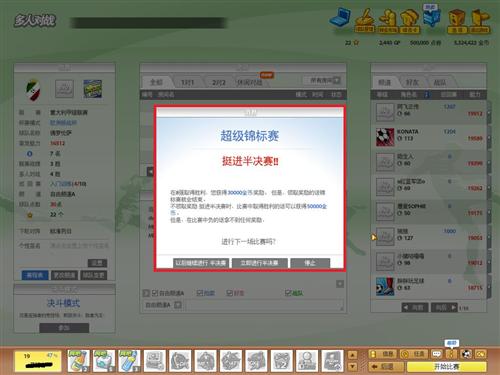500x375 pixels.
Task: Click the back arrow button beside 开始比赛
Action: tap(387, 367)
